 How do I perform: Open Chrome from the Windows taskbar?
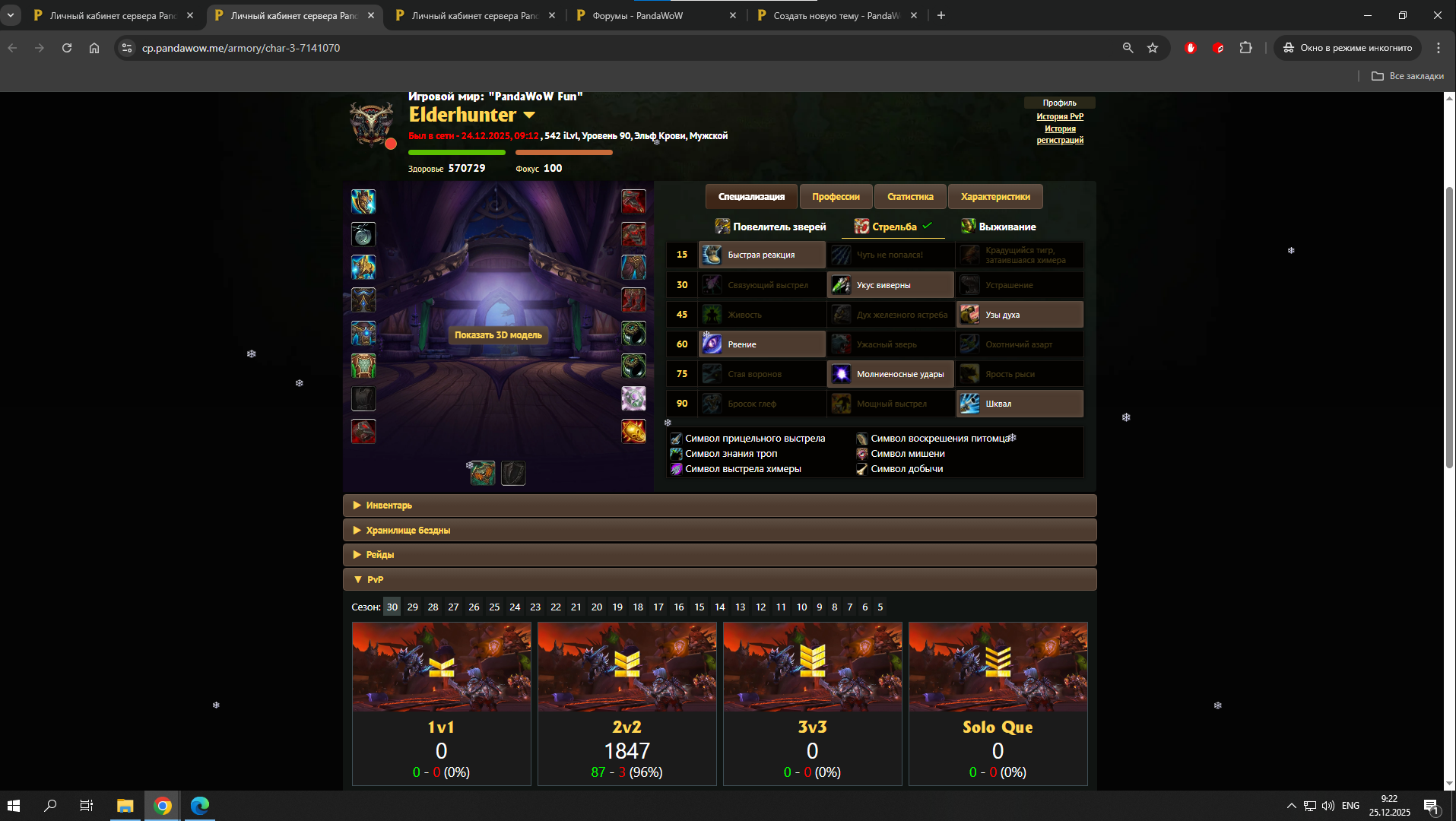163,806
